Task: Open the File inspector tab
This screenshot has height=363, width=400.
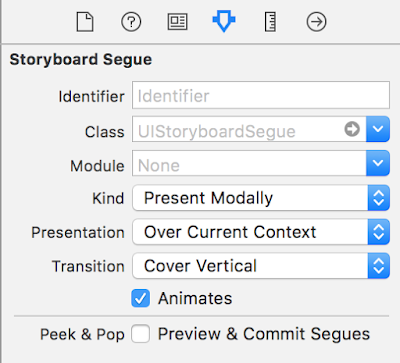Action: tap(85, 22)
